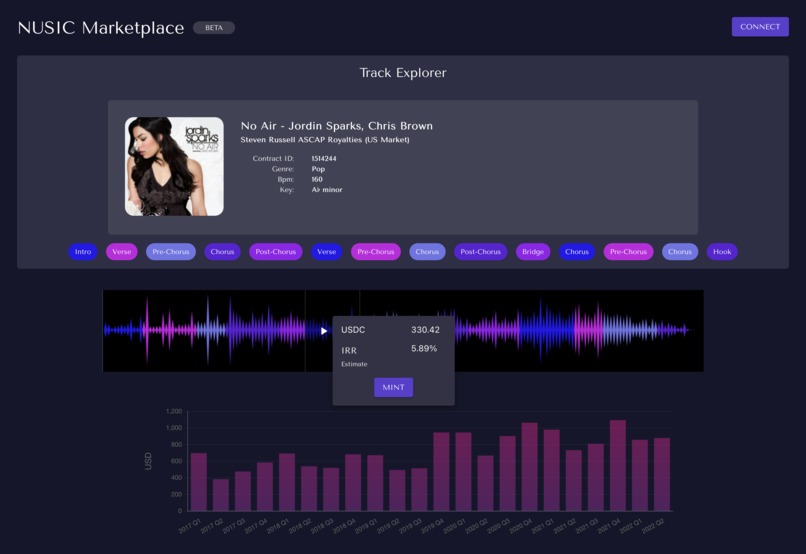The width and height of the screenshot is (806, 554).
Task: Click the Genre value 'Pop'
Action: pyautogui.click(x=318, y=169)
